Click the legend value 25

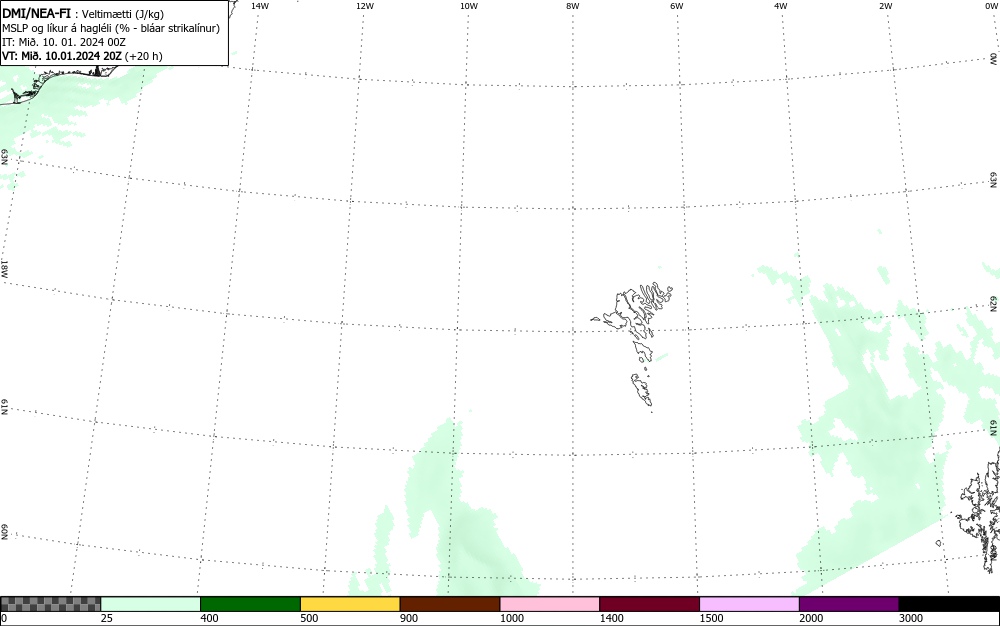coord(107,618)
